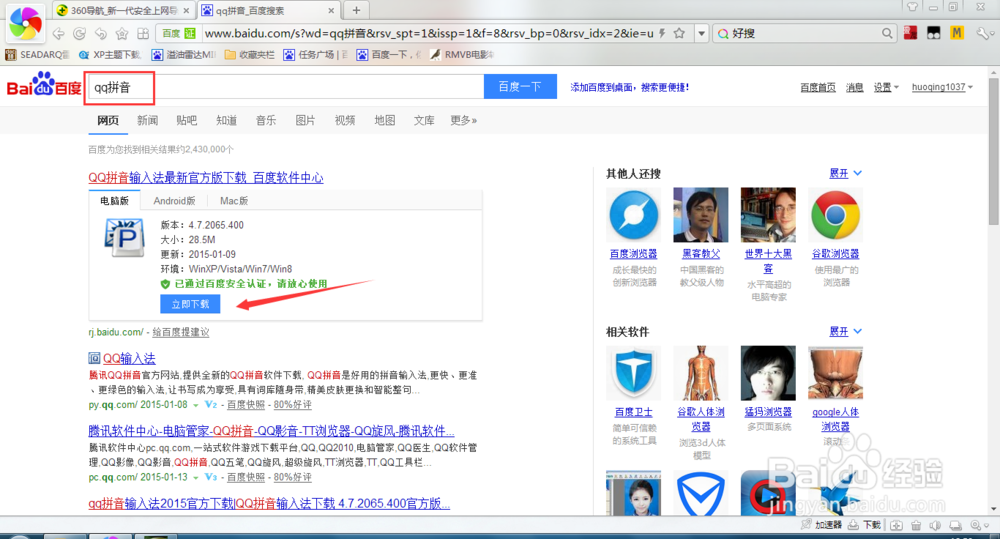The image size is (1000, 539).
Task: Open the 消息 messages link
Action: pos(855,87)
